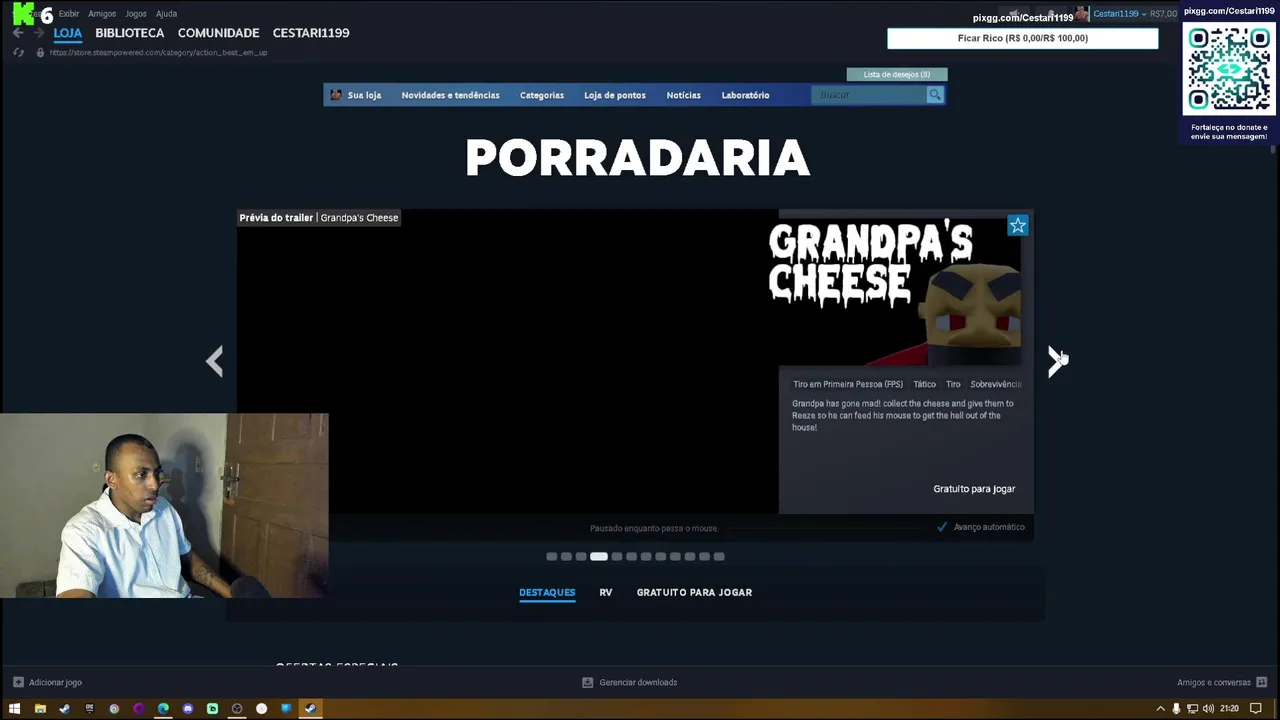Click the Sobrevivência tag

click(x=996, y=384)
